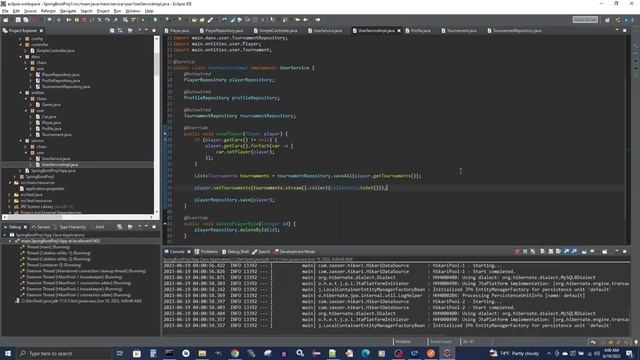Open Google Chrome from the taskbar
Viewport: 640px width, 360px height.
coord(235,353)
